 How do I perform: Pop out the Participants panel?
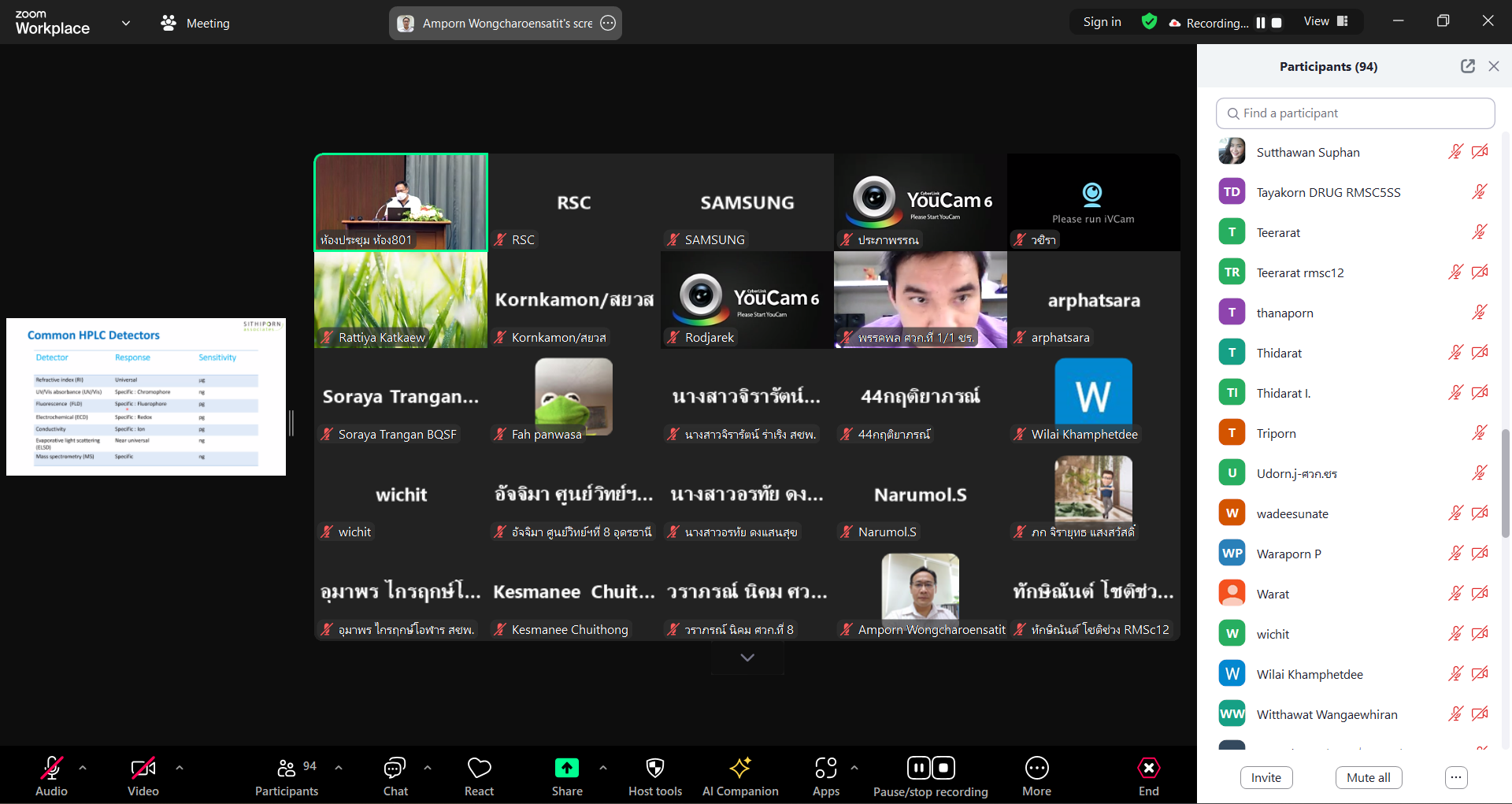click(1467, 66)
